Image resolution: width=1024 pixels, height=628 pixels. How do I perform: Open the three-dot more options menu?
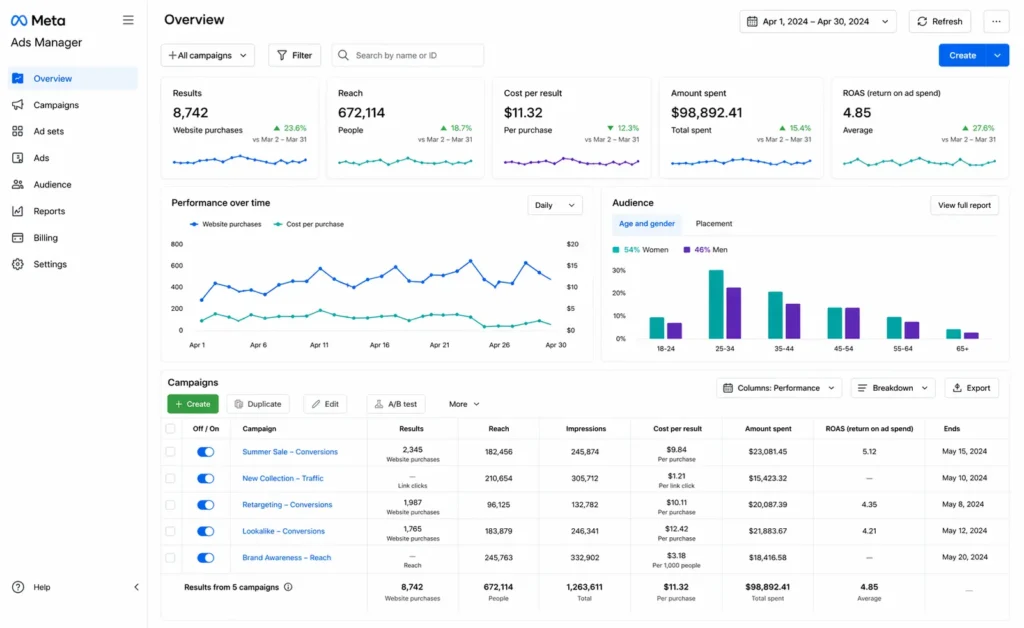(x=998, y=21)
